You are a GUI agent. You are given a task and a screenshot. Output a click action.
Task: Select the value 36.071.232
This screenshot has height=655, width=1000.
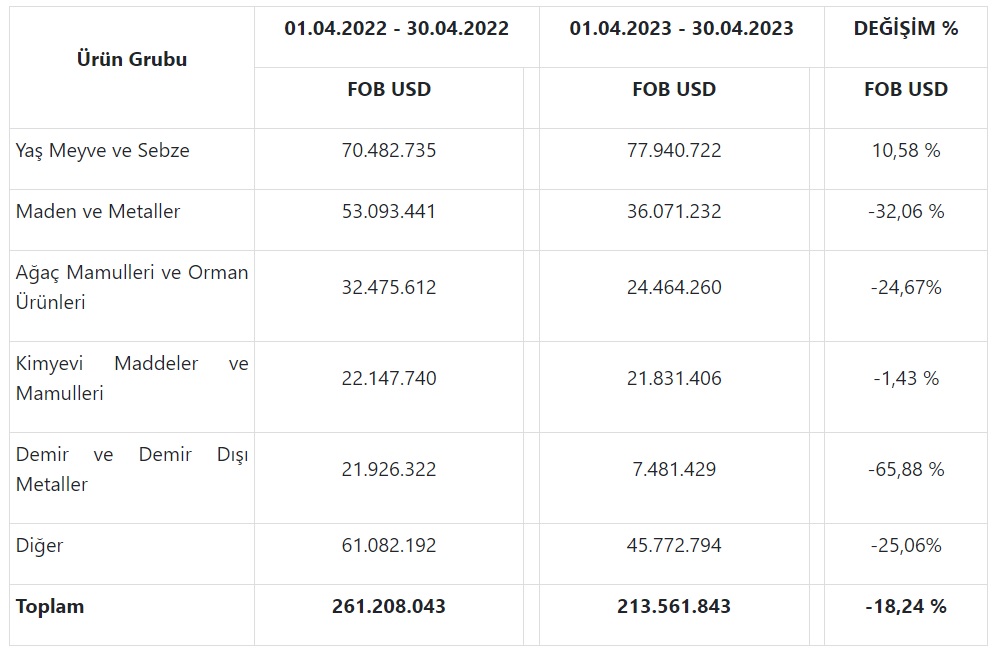pos(674,212)
